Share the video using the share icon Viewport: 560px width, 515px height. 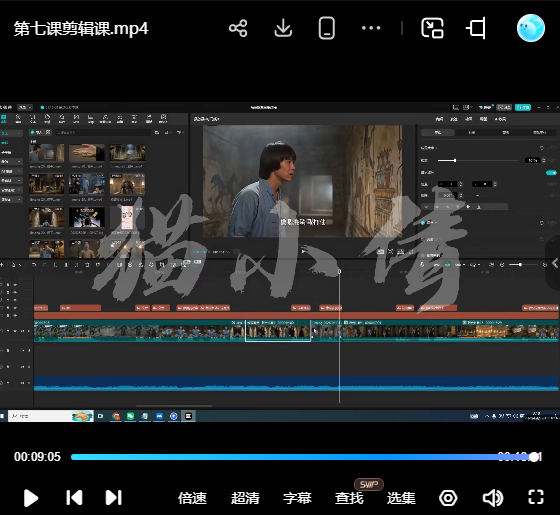click(x=238, y=28)
